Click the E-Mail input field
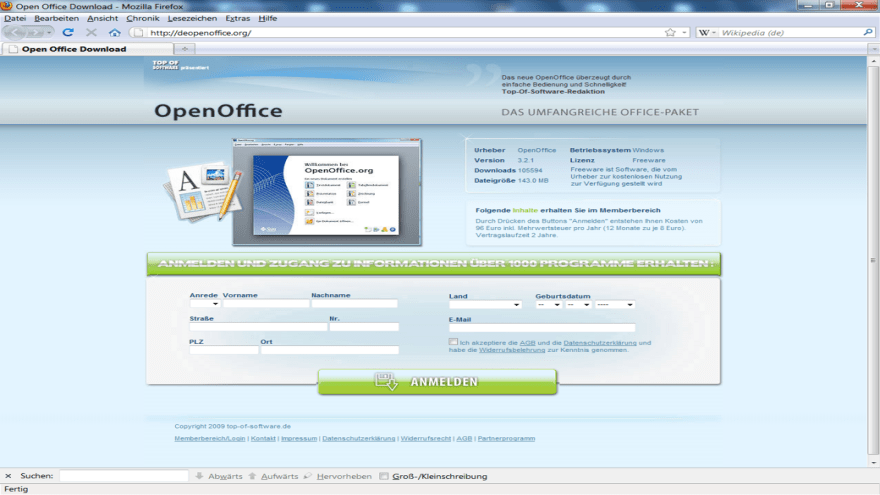 coord(542,328)
